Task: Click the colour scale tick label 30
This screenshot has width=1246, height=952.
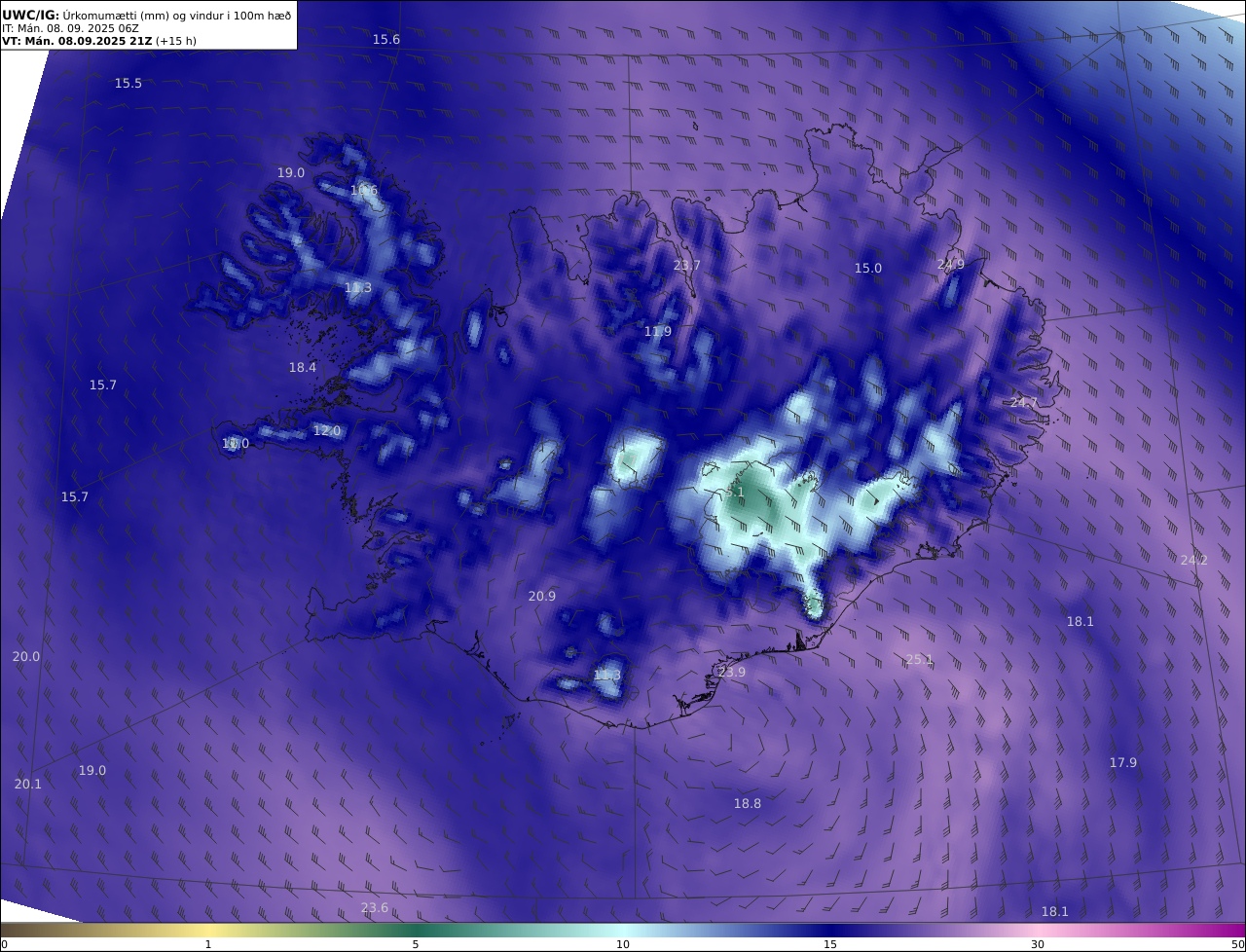Action: point(1038,944)
